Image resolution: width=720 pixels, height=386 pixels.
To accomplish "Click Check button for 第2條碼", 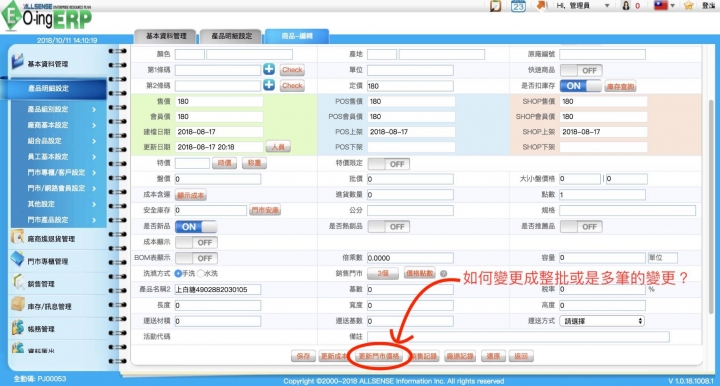I will 292,85.
